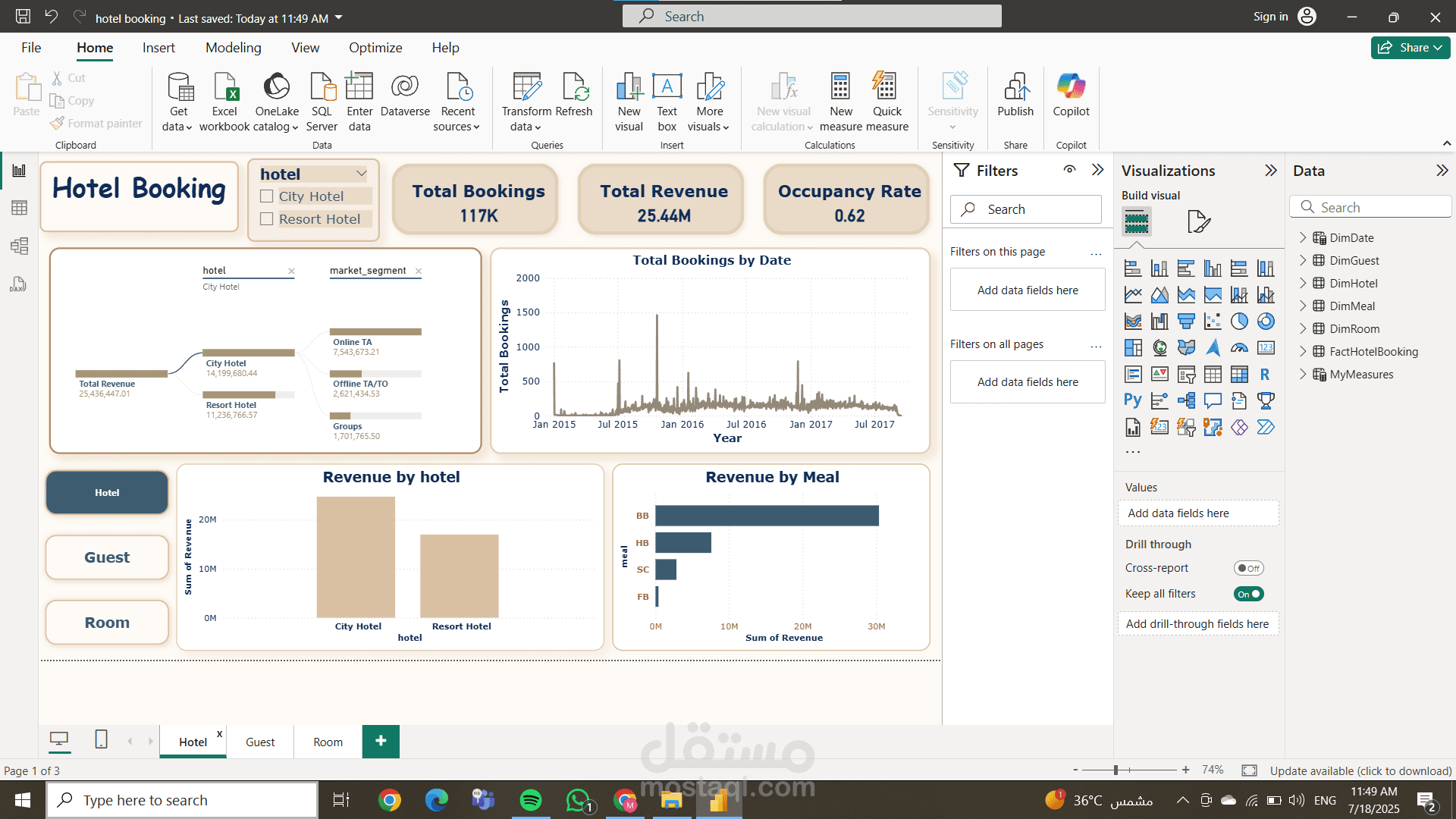The image size is (1456, 819).
Task: Save the hotel booking report
Action: point(24,17)
